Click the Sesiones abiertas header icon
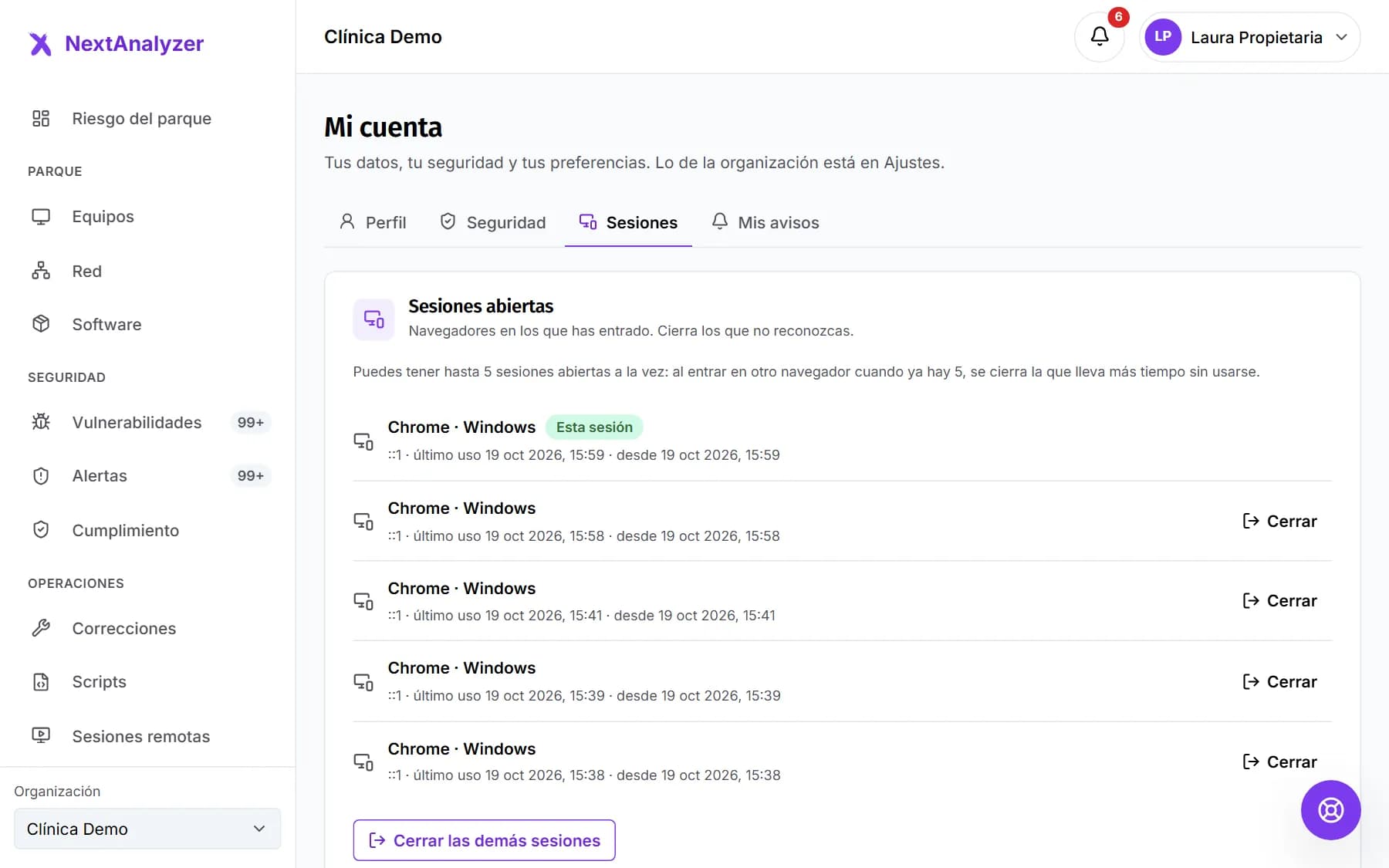This screenshot has width=1389, height=868. [x=373, y=319]
